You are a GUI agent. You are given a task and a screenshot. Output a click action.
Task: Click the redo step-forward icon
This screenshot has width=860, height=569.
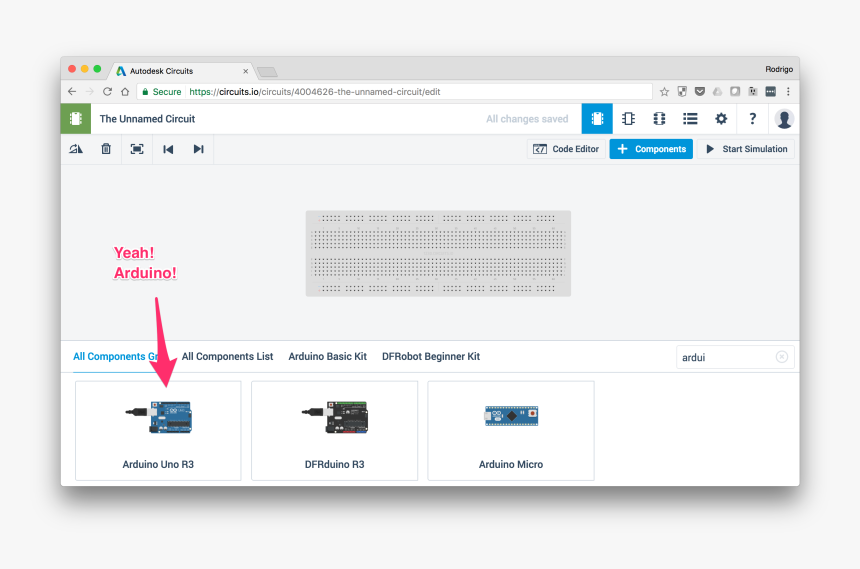(199, 149)
